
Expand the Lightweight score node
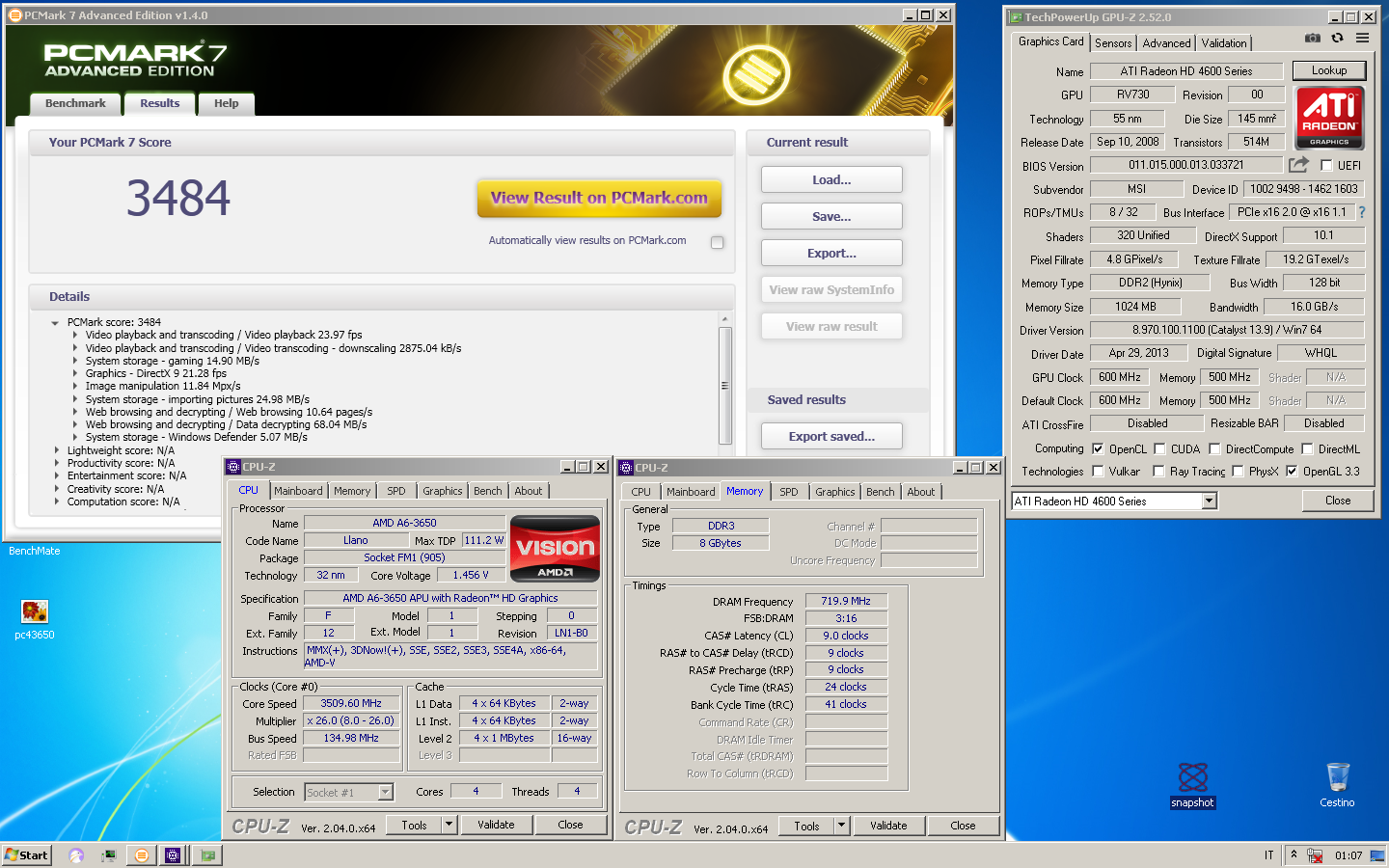point(56,450)
